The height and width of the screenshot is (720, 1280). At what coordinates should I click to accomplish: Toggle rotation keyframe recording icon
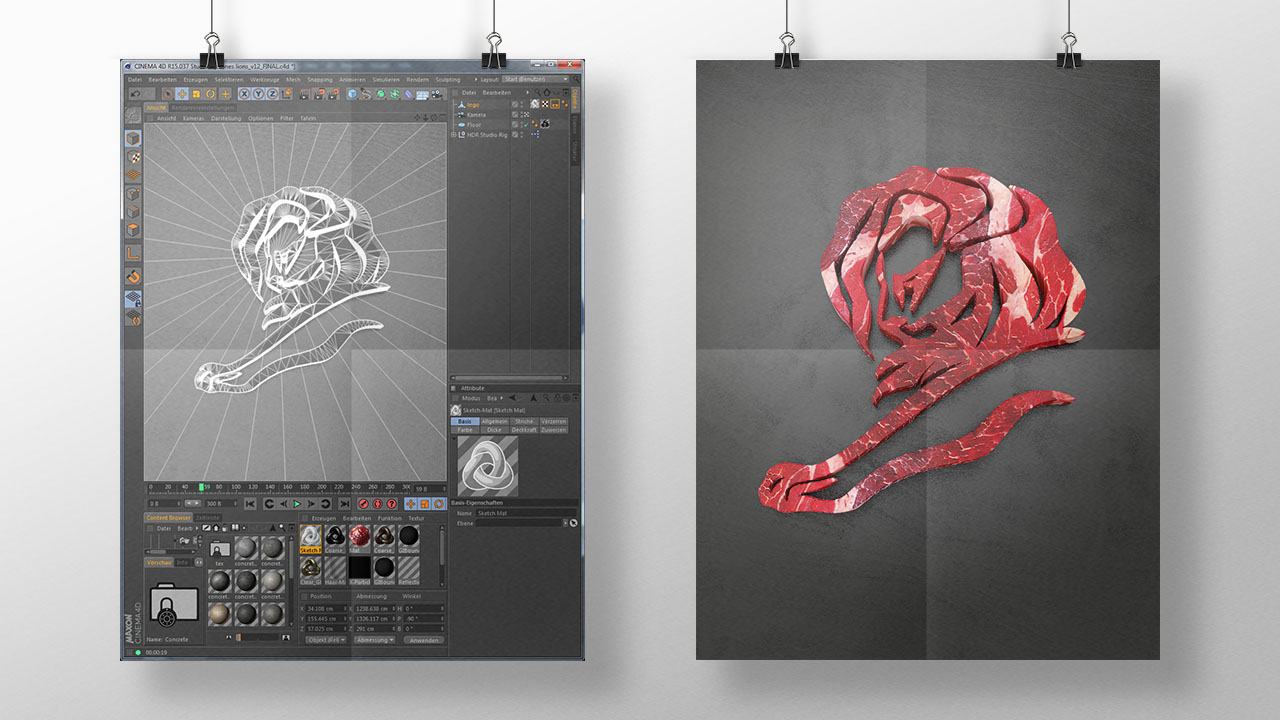coord(438,504)
